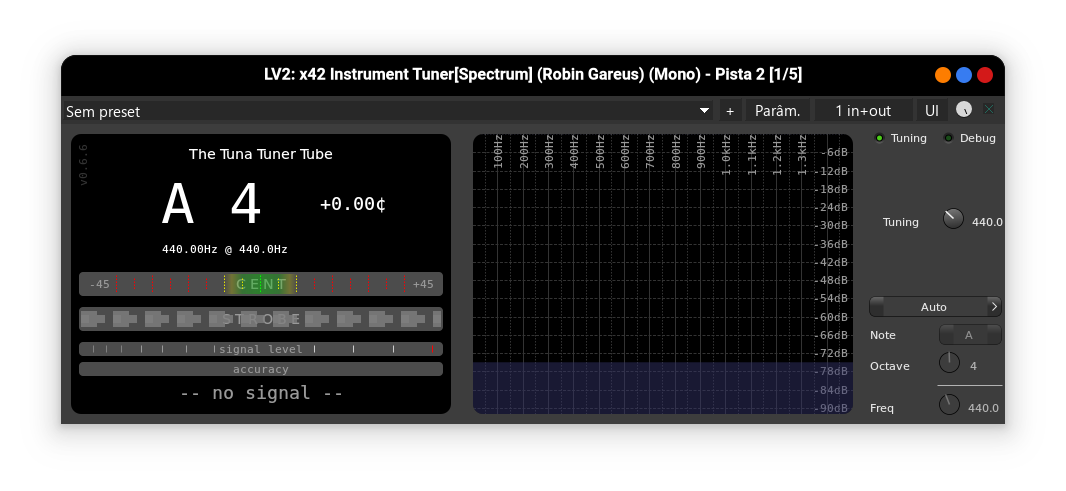This screenshot has width=1066, height=491.
Task: Click the '-- no signal --' status text
Action: [x=261, y=393]
